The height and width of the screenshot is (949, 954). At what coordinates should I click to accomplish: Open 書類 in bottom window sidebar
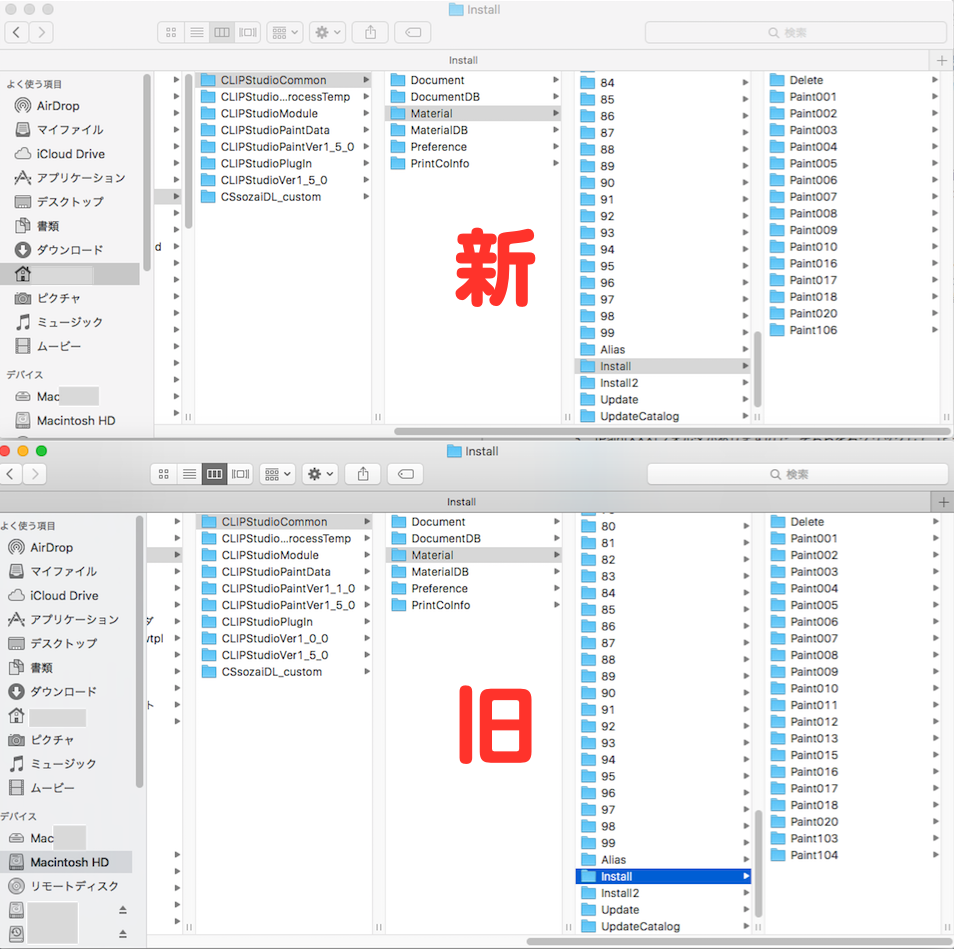41,667
